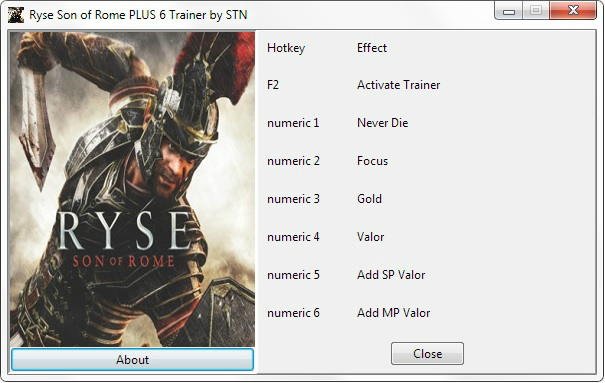The width and height of the screenshot is (605, 383).
Task: Click the Effect column header
Action: coord(372,48)
